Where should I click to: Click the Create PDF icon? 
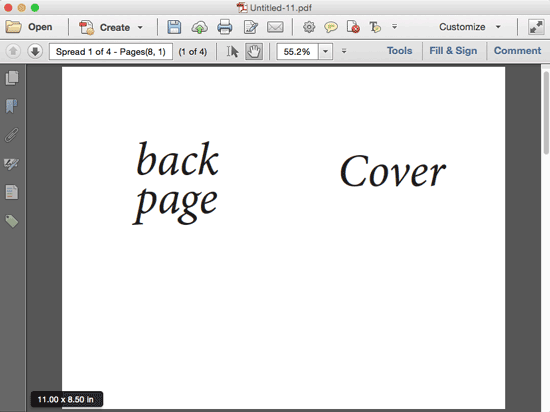pyautogui.click(x=87, y=27)
